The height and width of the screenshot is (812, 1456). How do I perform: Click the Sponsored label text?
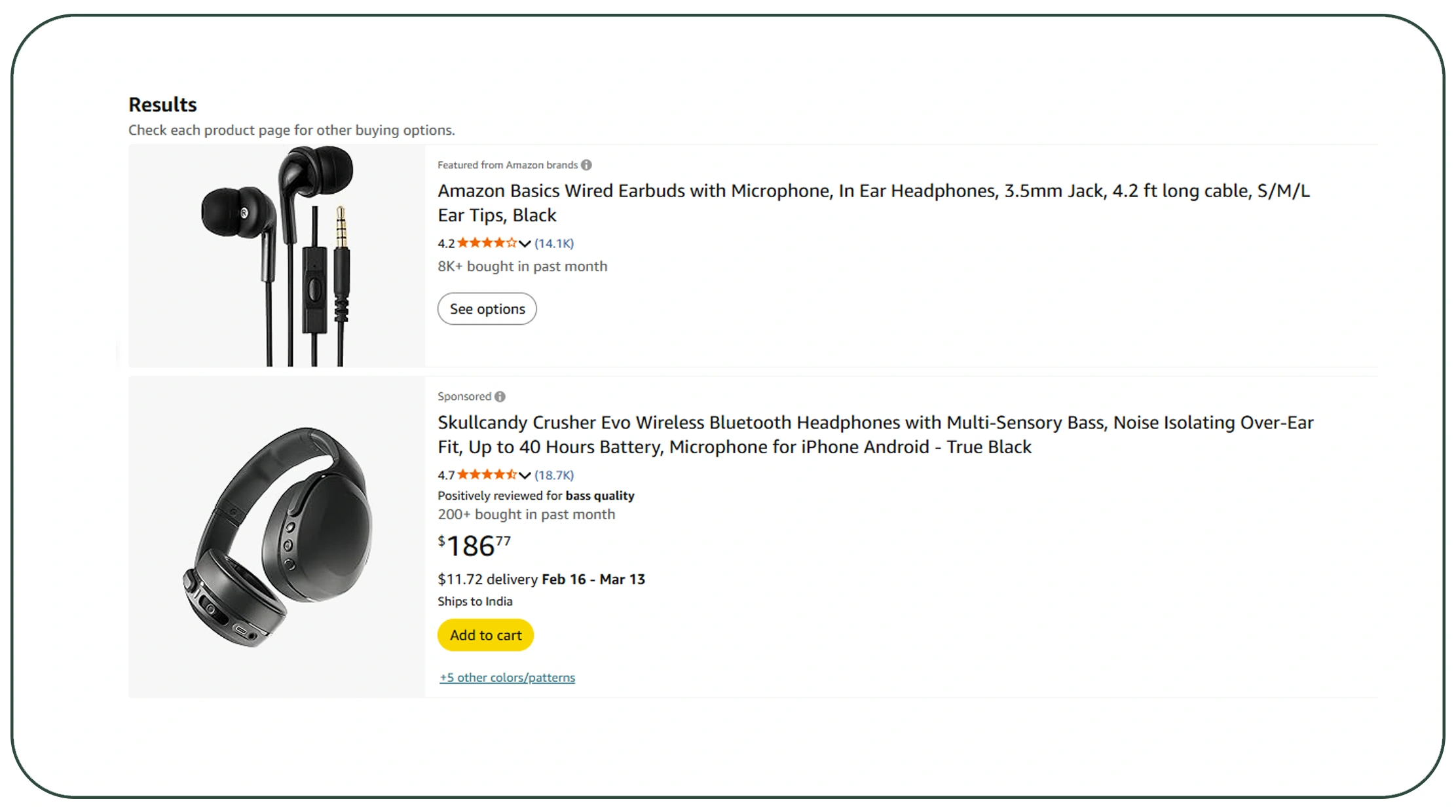tap(464, 397)
